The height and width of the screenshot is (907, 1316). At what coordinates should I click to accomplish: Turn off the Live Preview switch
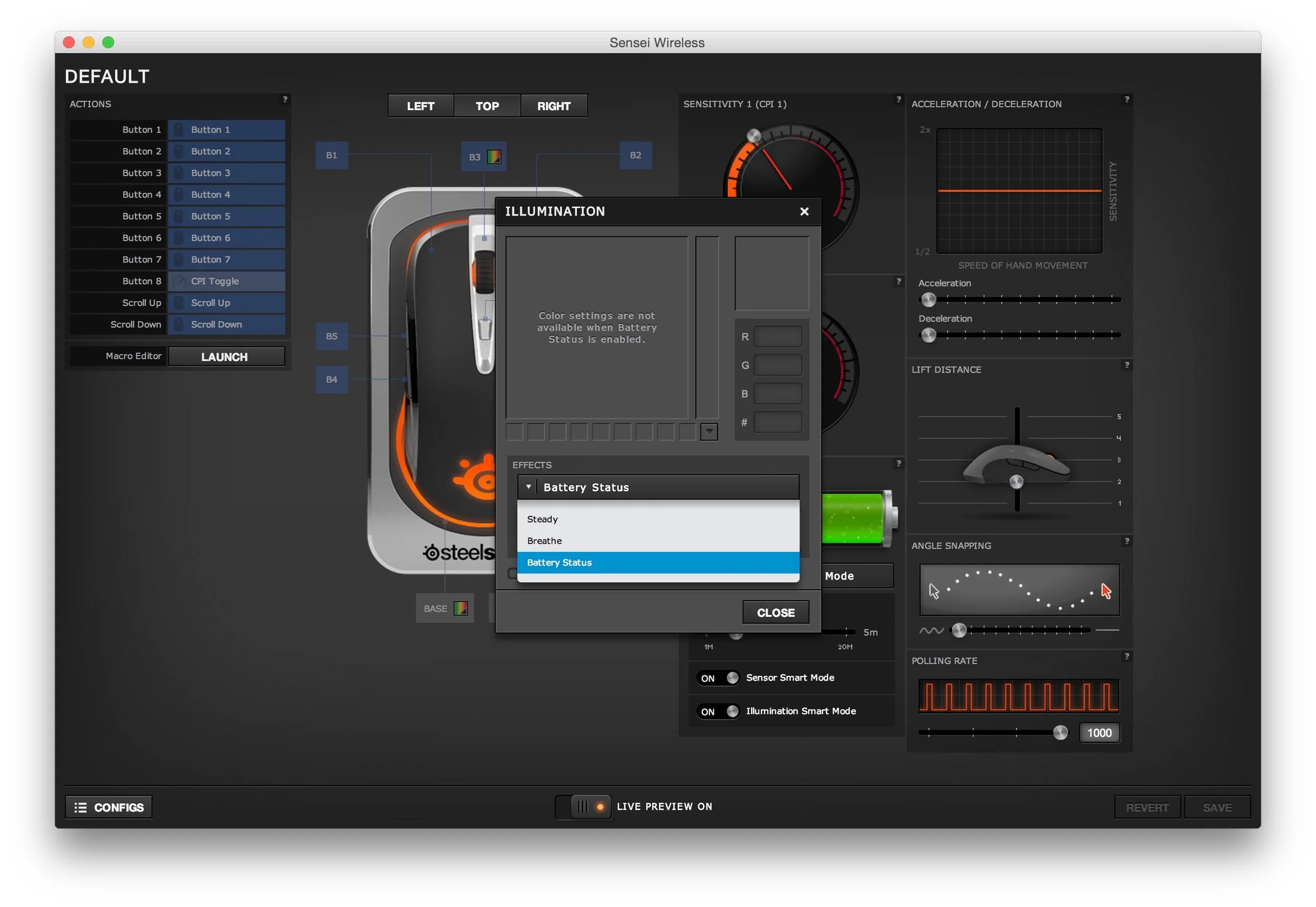pos(584,807)
